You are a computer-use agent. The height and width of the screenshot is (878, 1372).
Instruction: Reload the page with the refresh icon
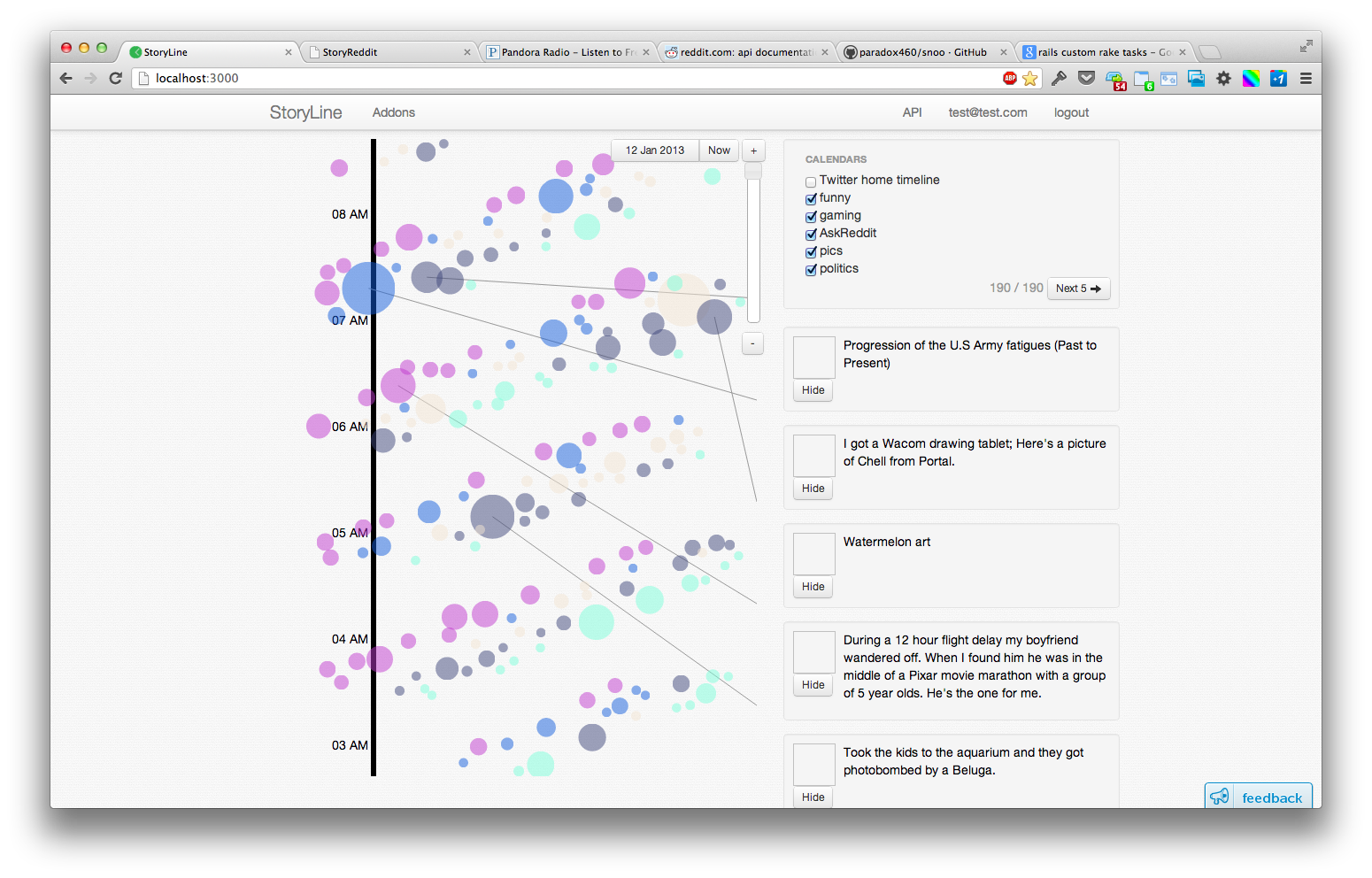click(115, 78)
